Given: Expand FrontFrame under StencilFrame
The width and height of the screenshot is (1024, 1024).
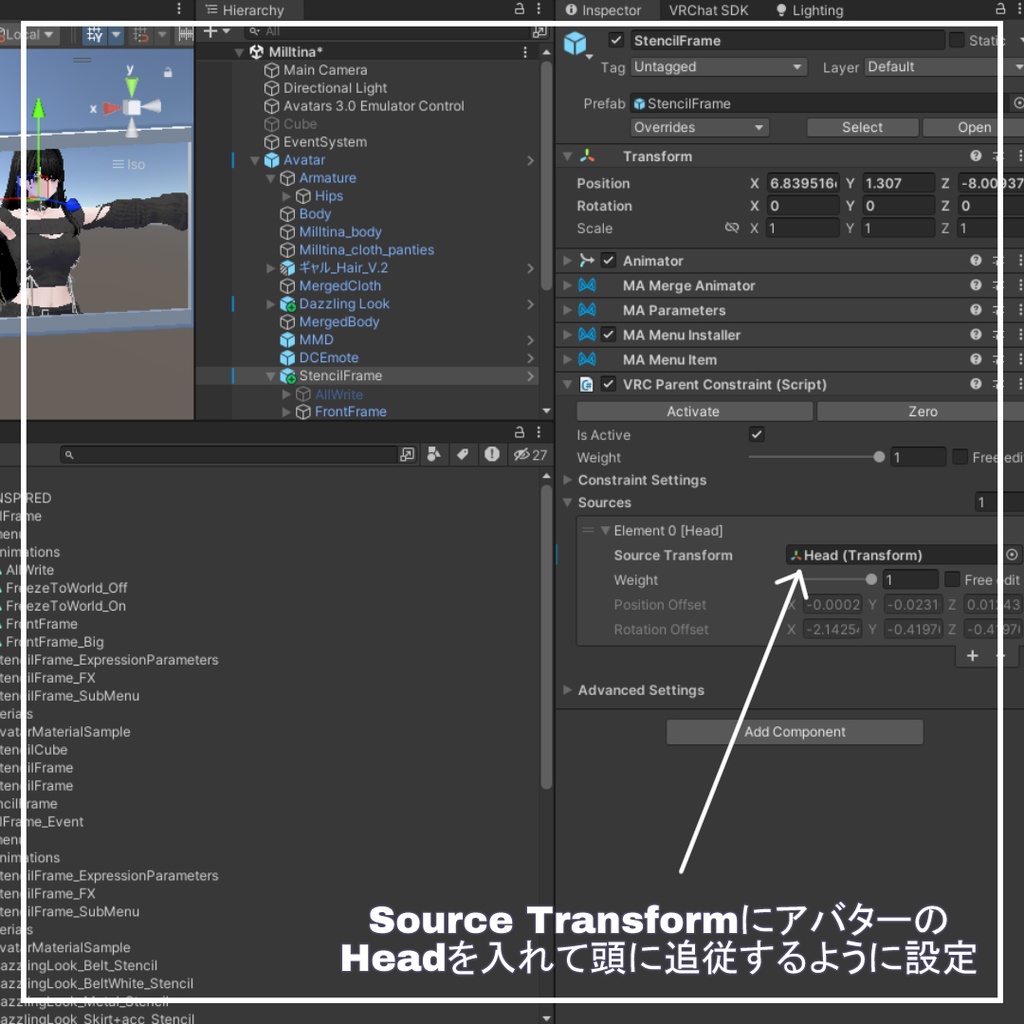Looking at the screenshot, I should tap(286, 412).
